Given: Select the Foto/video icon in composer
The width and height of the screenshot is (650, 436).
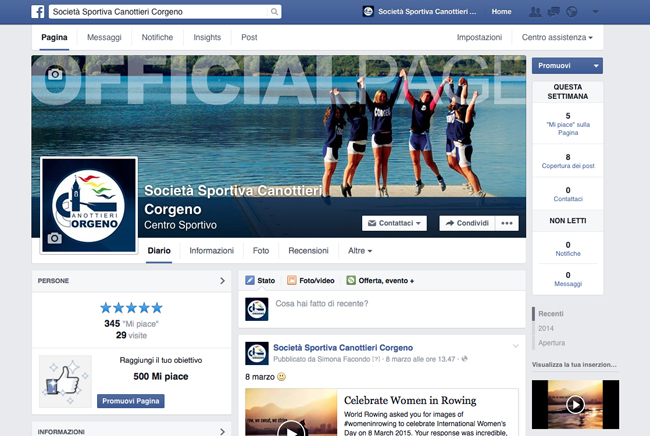Looking at the screenshot, I should (292, 281).
